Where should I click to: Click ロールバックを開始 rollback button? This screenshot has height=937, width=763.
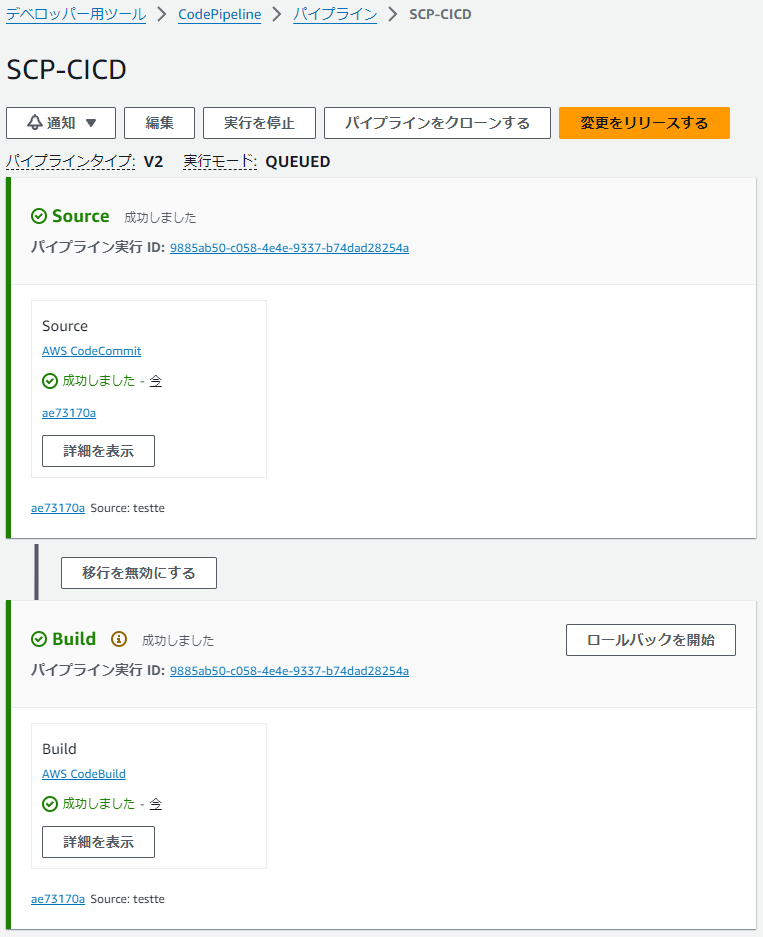tap(651, 640)
